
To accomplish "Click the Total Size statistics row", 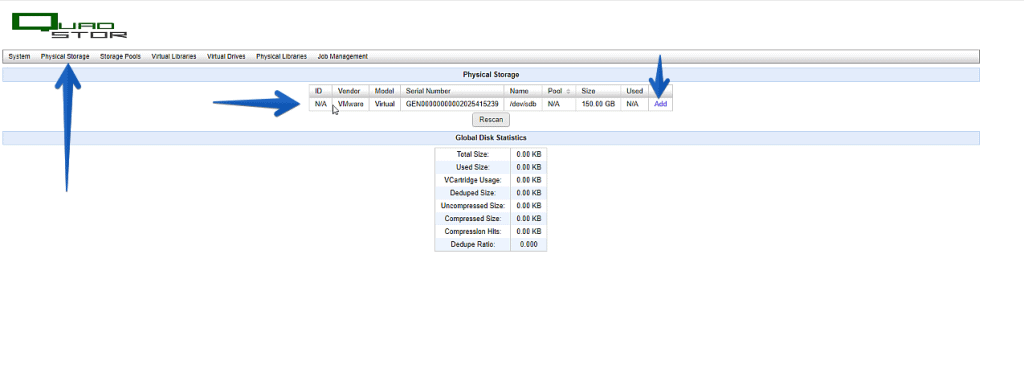I will (x=490, y=154).
